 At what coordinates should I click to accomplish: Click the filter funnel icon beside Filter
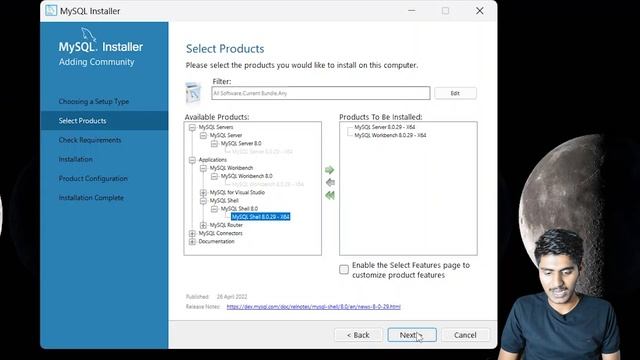(193, 92)
